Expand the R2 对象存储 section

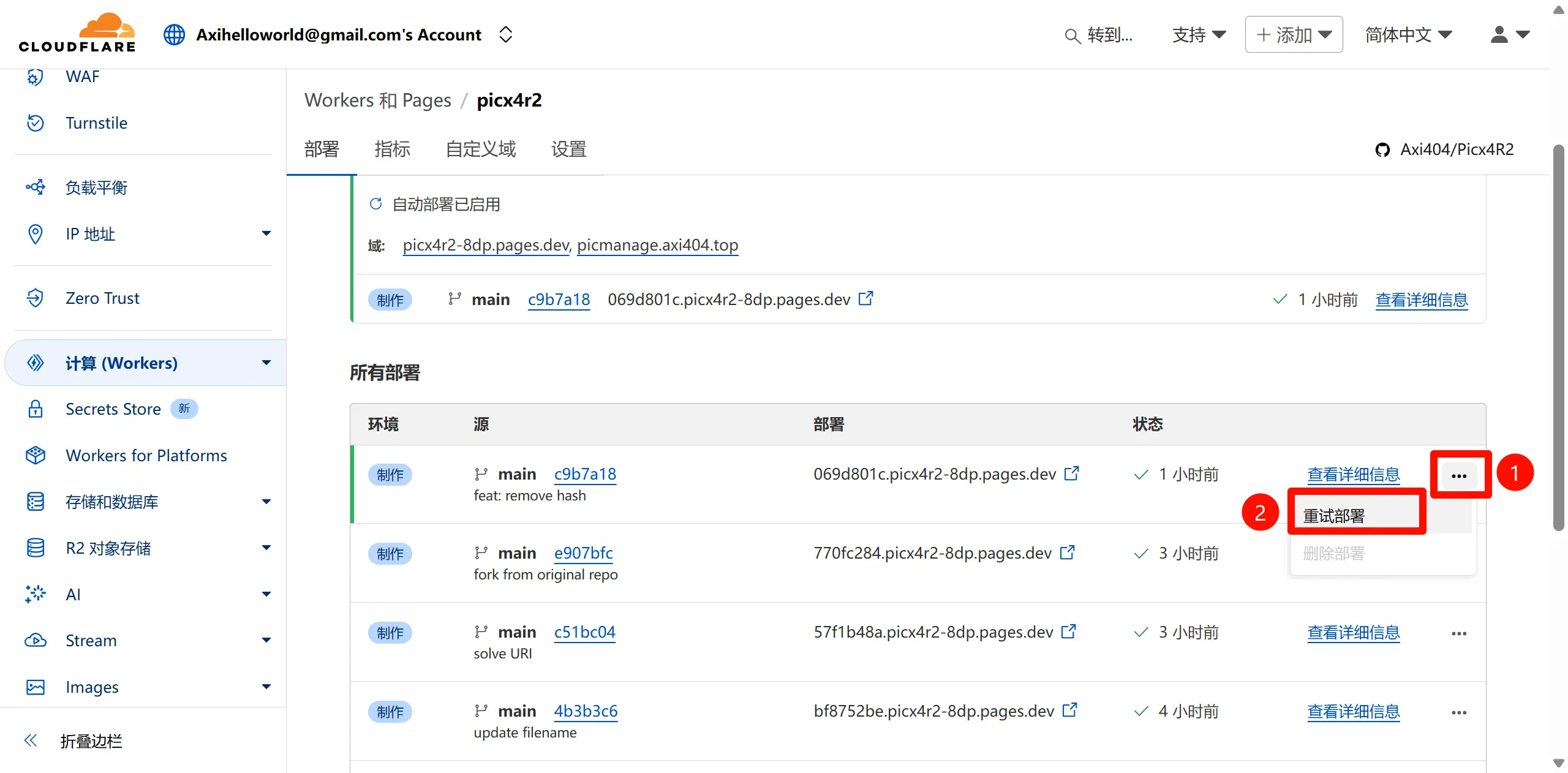click(x=266, y=548)
